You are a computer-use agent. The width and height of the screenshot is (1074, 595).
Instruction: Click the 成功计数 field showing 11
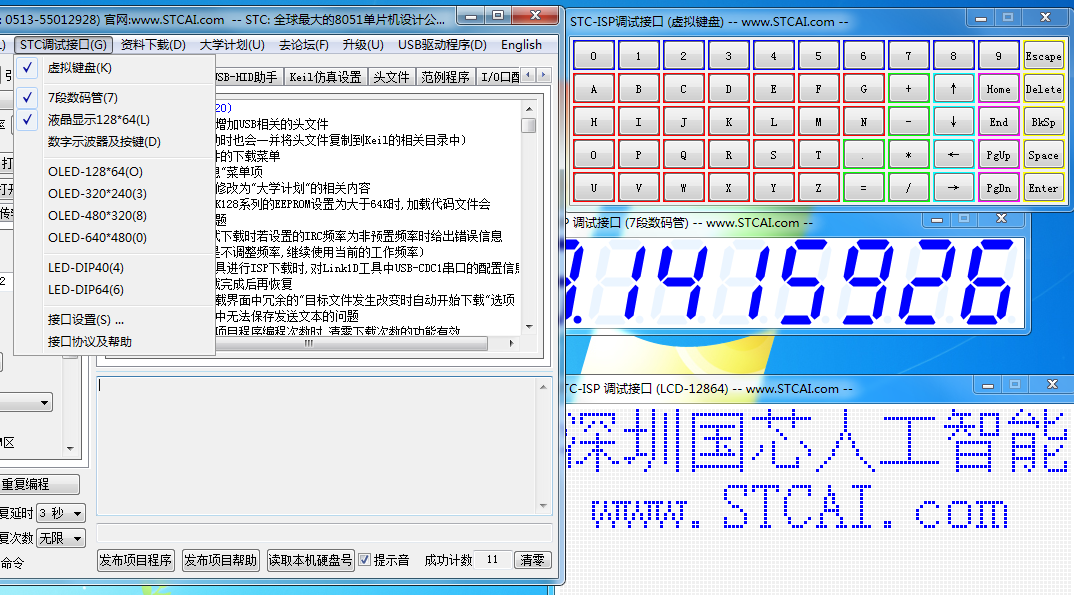pyautogui.click(x=492, y=559)
